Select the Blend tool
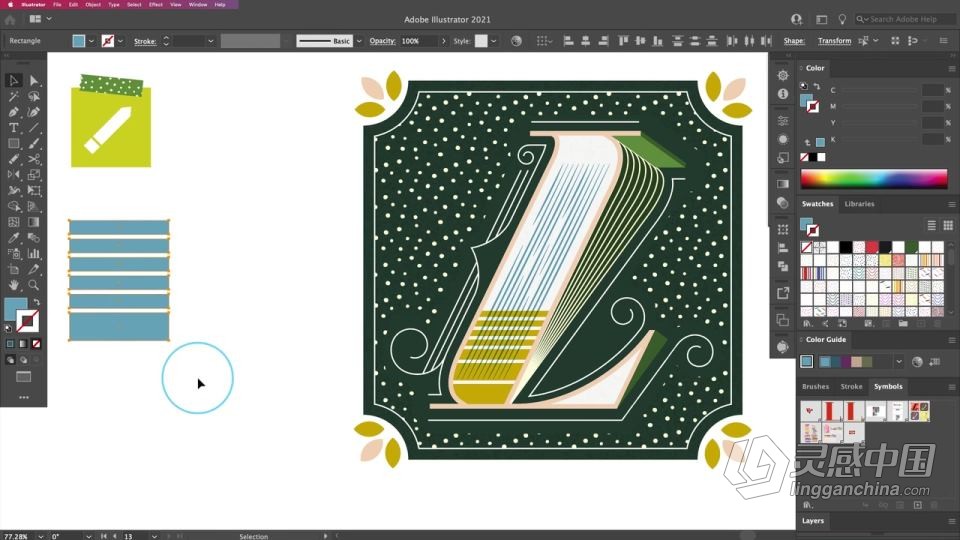 [34, 238]
